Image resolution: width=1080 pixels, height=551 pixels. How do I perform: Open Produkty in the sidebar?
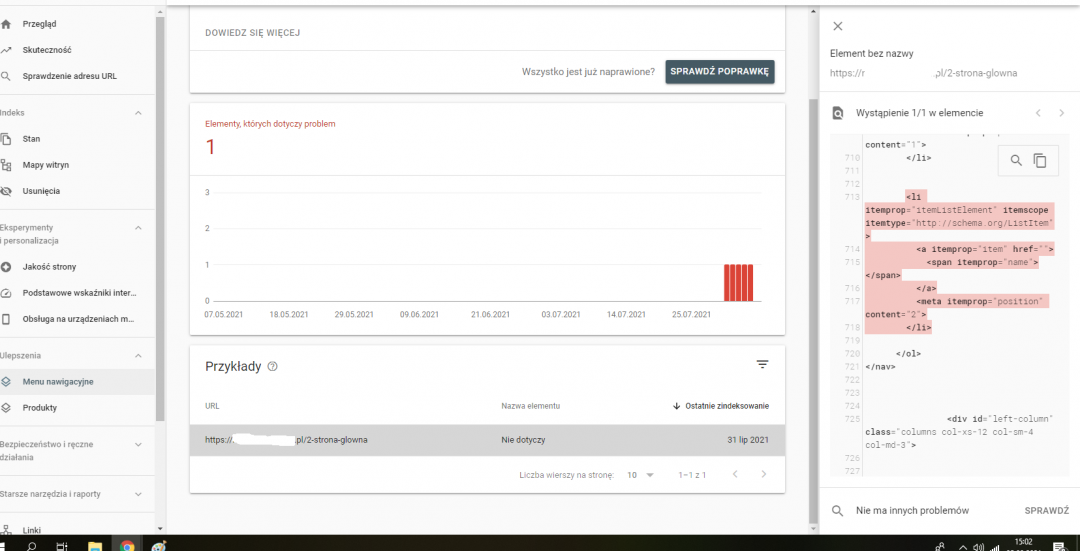point(40,408)
